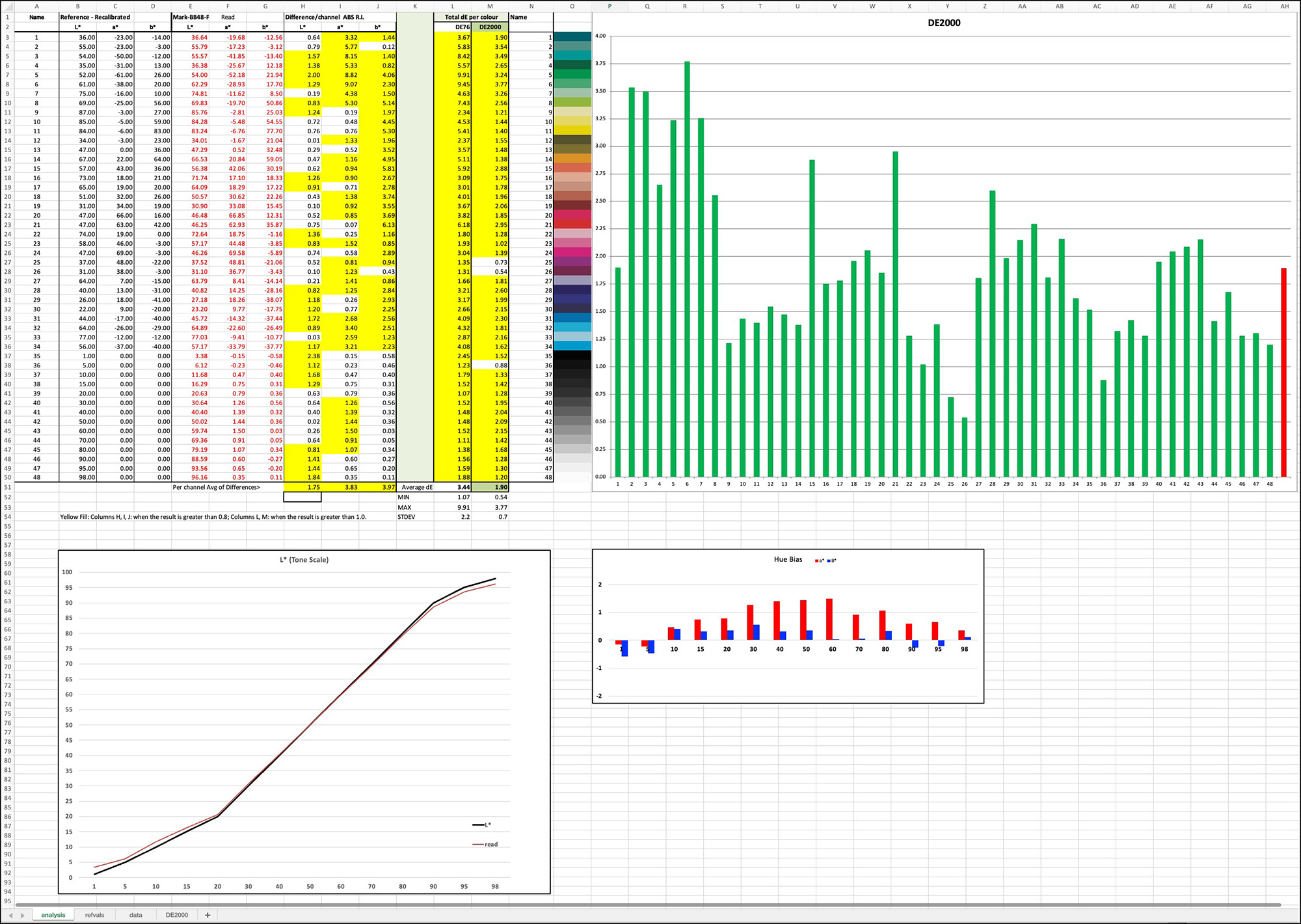1301x924 pixels.
Task: Click the active analysis sheet tab
Action: pos(53,914)
